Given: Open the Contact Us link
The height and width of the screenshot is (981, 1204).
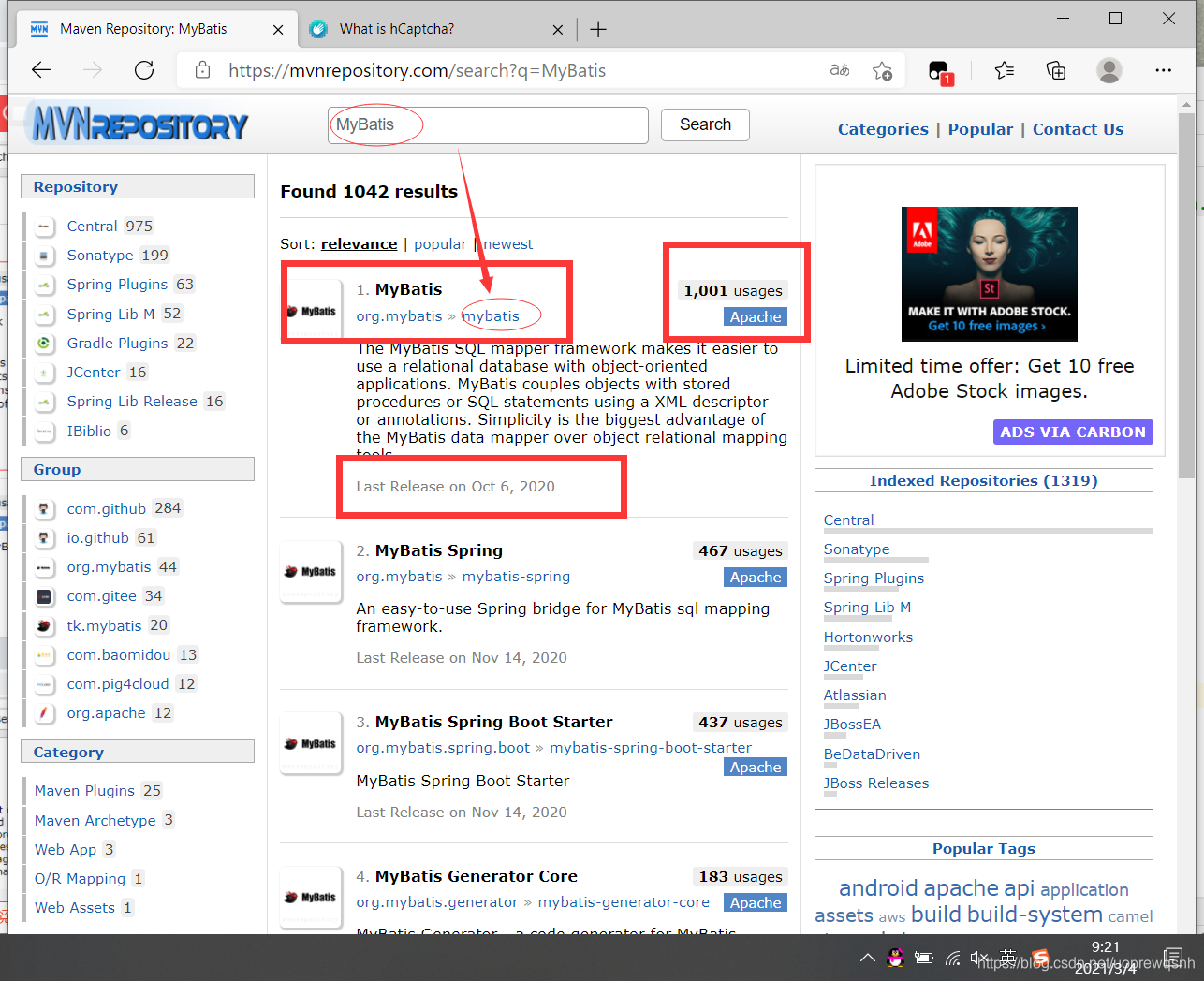Looking at the screenshot, I should 1078,129.
